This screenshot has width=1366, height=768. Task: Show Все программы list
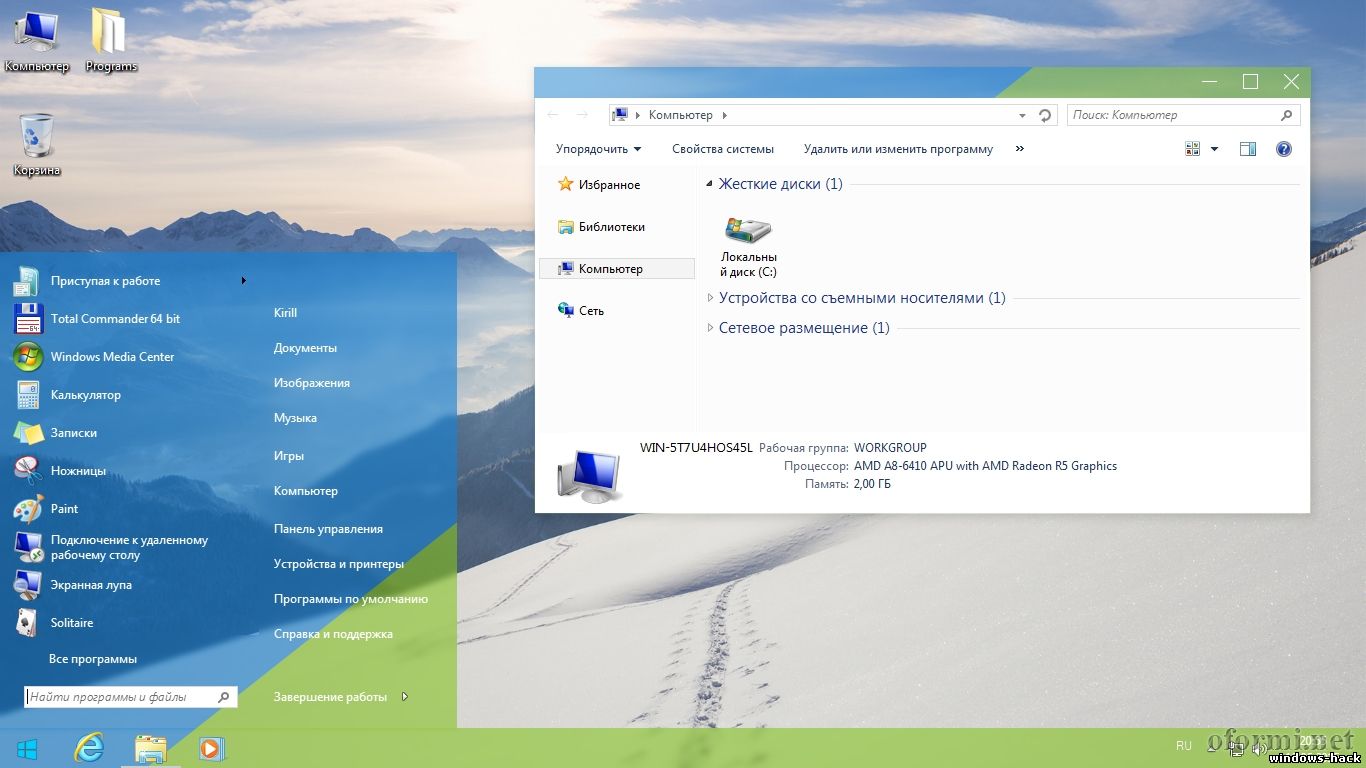[93, 659]
